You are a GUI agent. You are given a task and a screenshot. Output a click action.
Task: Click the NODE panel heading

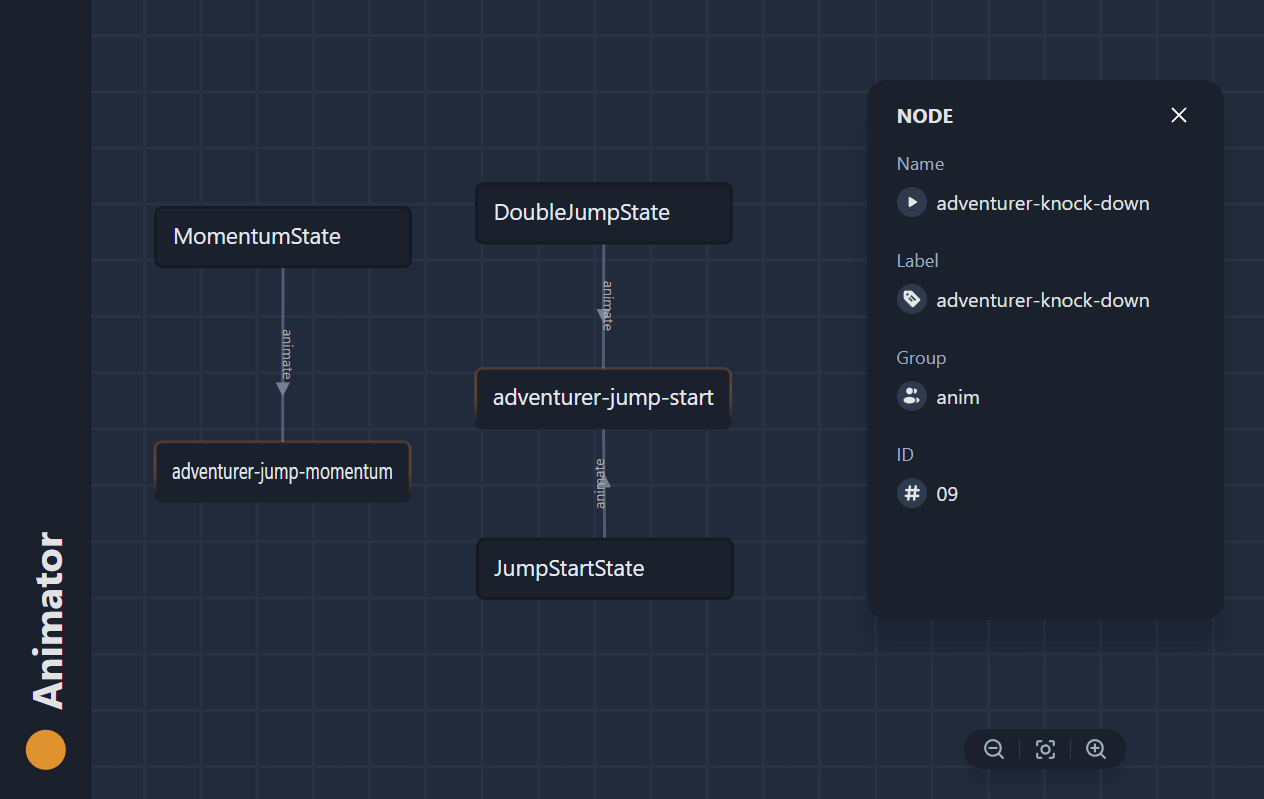click(924, 116)
